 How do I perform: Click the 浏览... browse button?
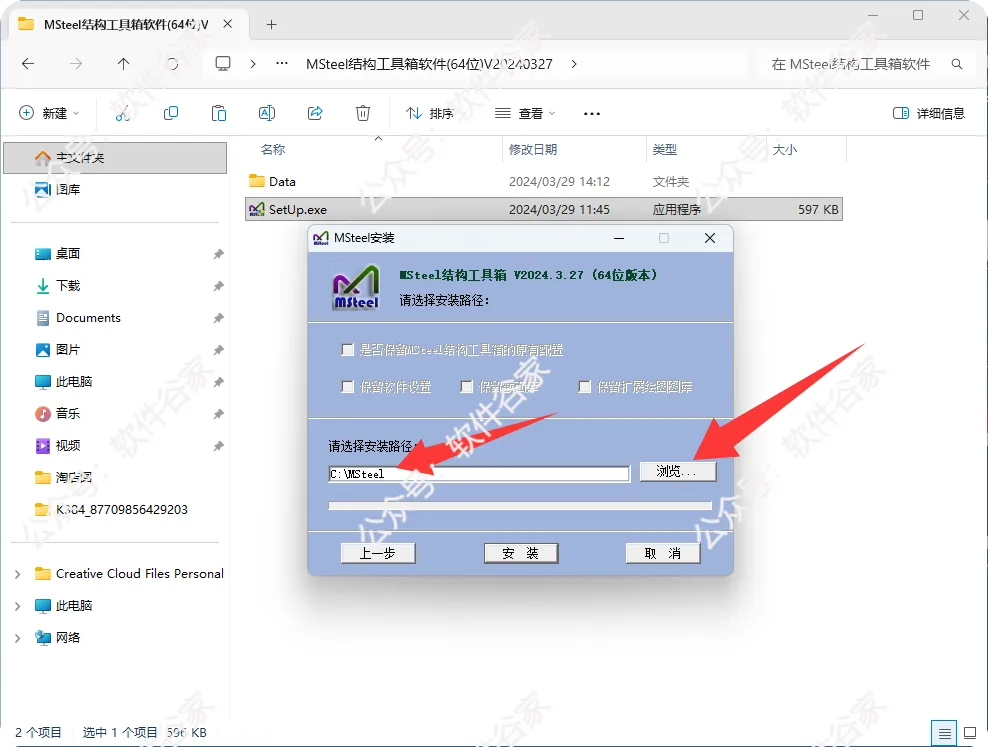(x=678, y=472)
